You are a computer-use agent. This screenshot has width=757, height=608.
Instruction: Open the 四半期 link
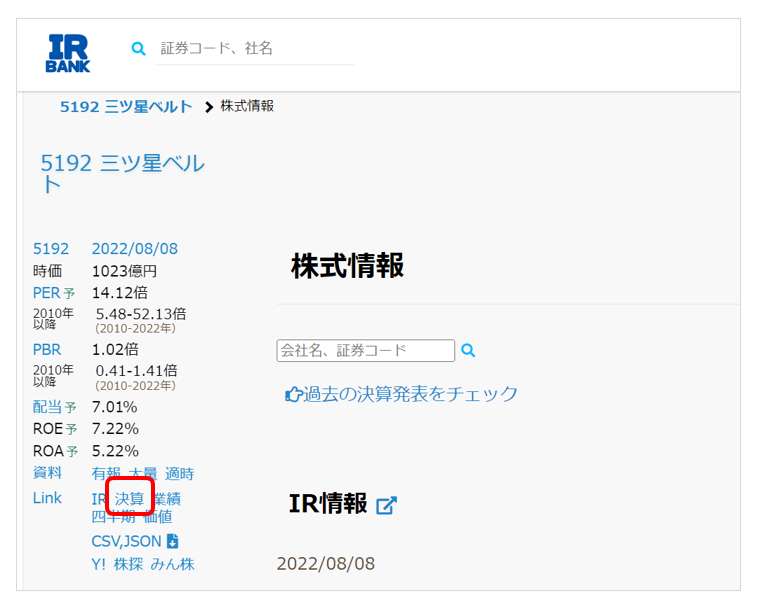113,517
